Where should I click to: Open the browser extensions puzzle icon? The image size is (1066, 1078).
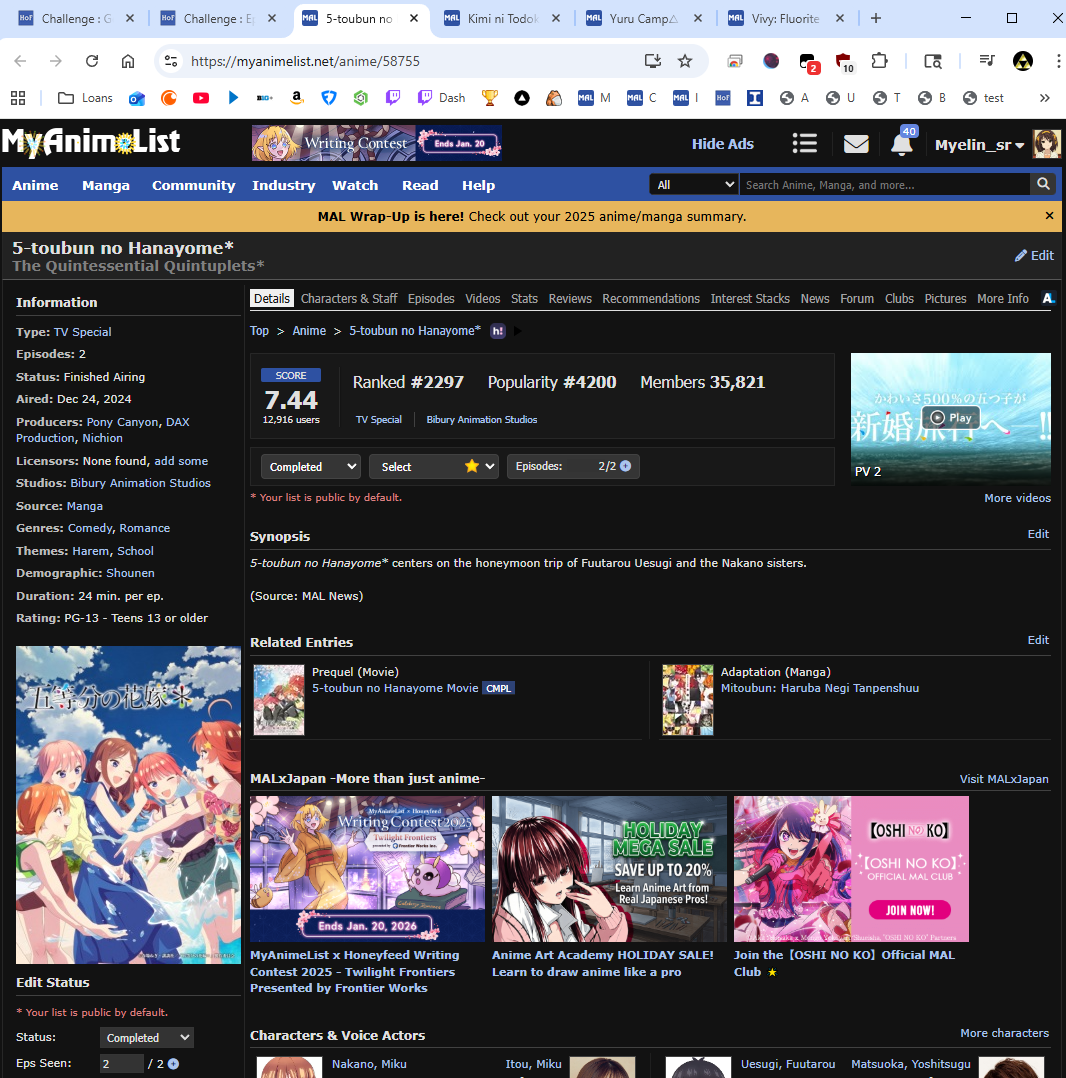tap(879, 61)
